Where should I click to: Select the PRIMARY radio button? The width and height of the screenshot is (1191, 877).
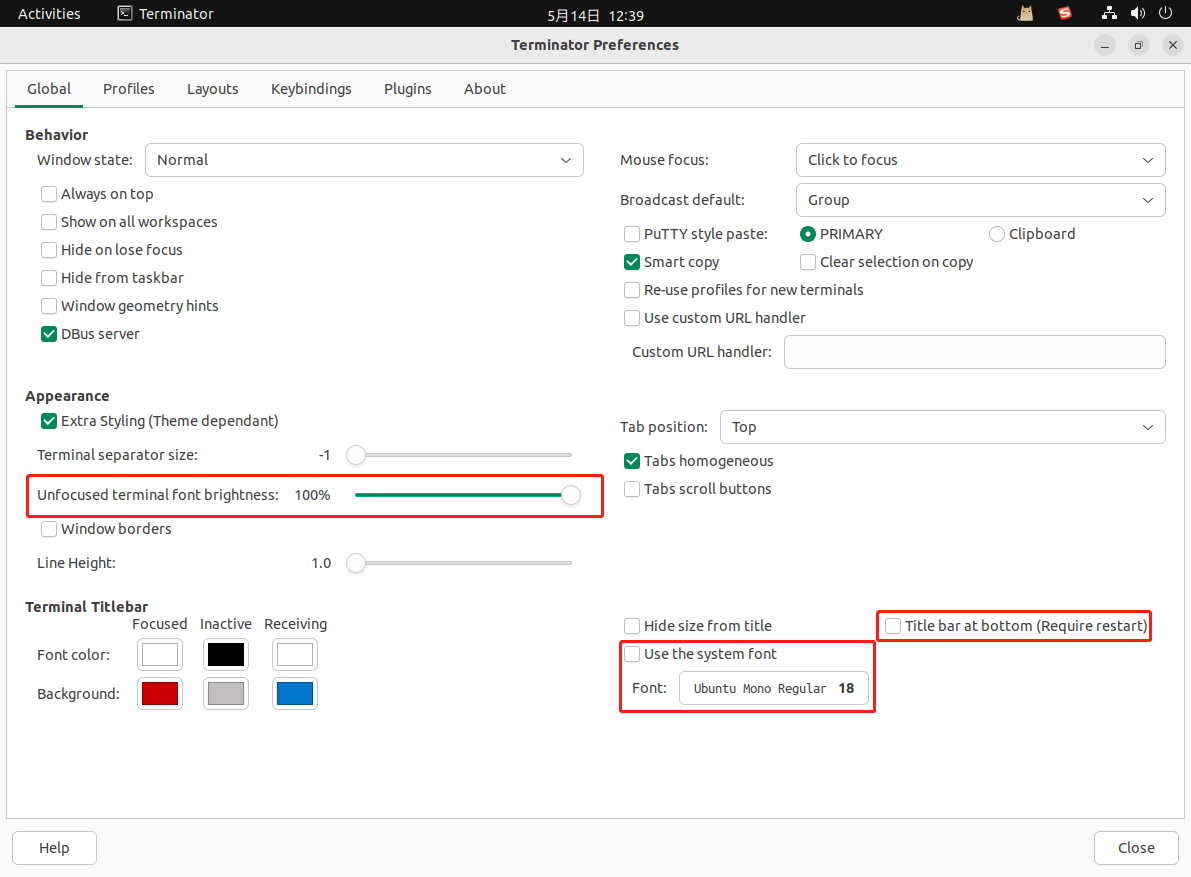click(x=808, y=234)
